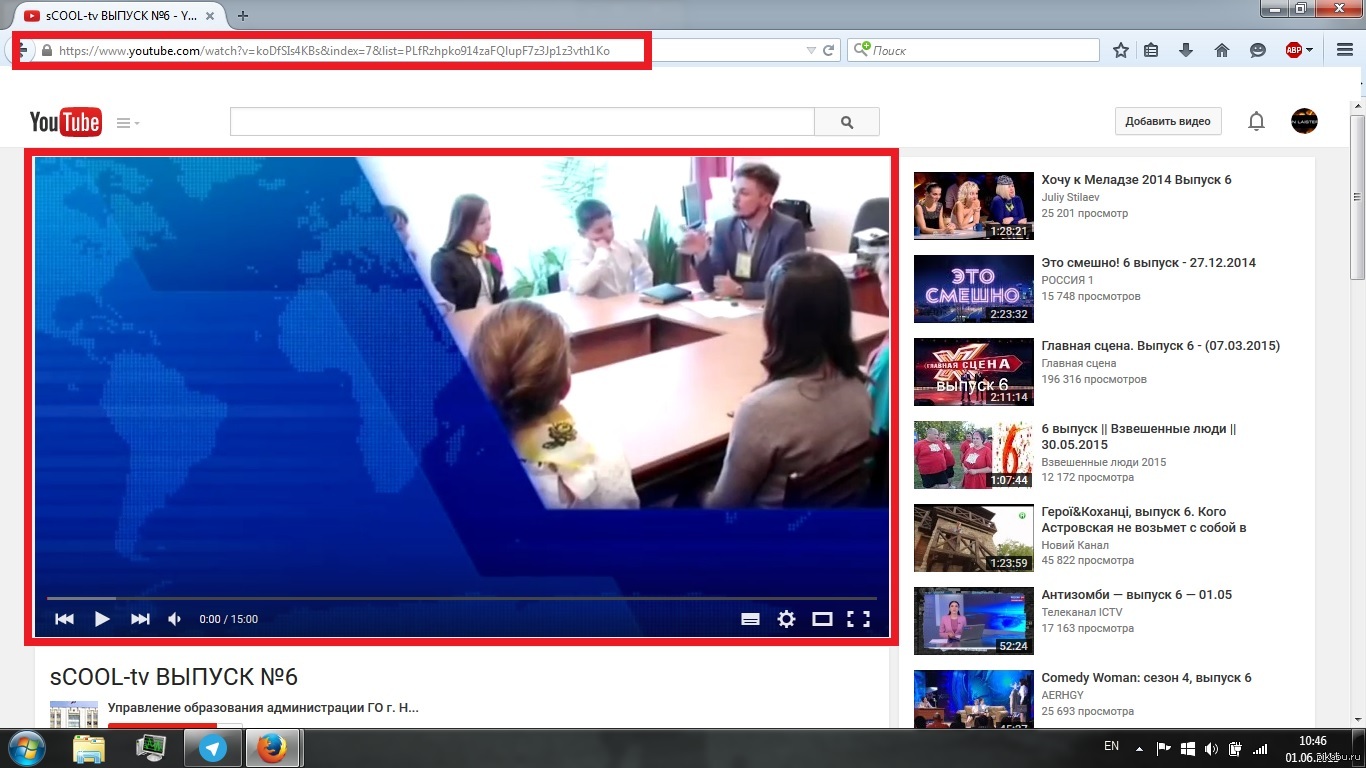
Task: Play the sCOOL-tv video
Action: pos(102,619)
